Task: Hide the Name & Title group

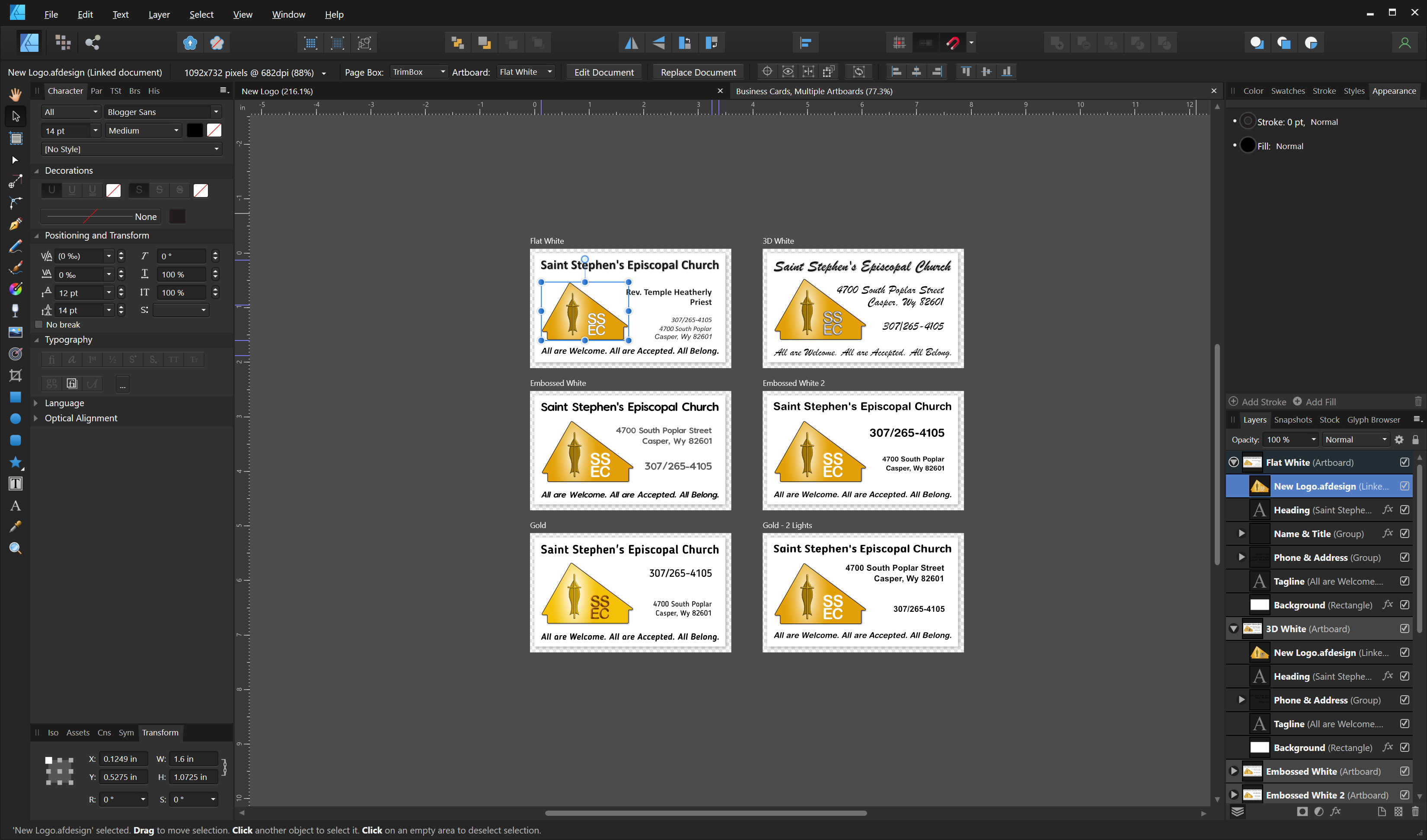Action: point(1405,533)
